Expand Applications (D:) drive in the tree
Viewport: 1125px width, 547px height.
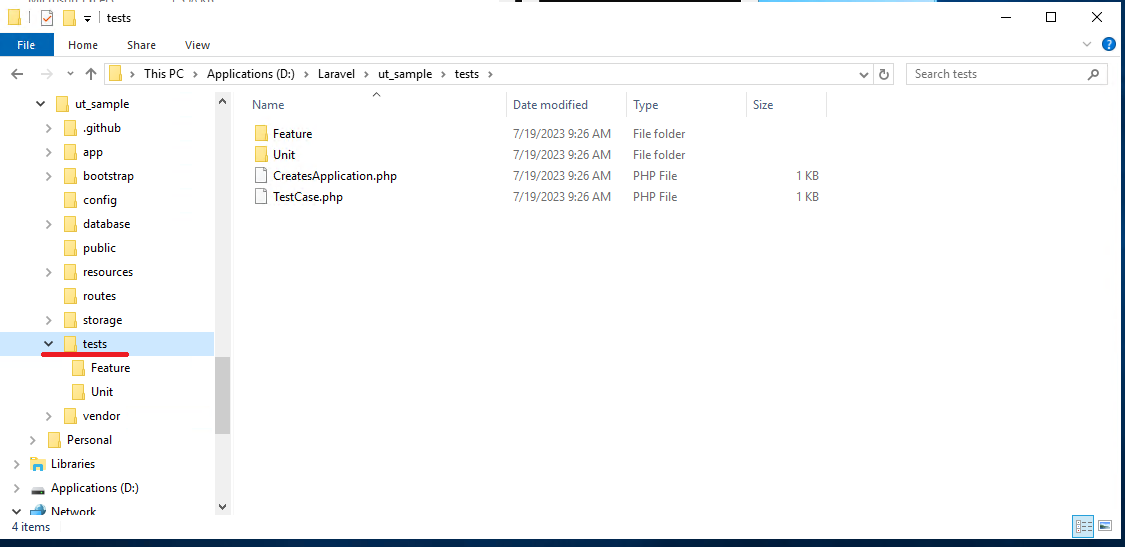17,488
